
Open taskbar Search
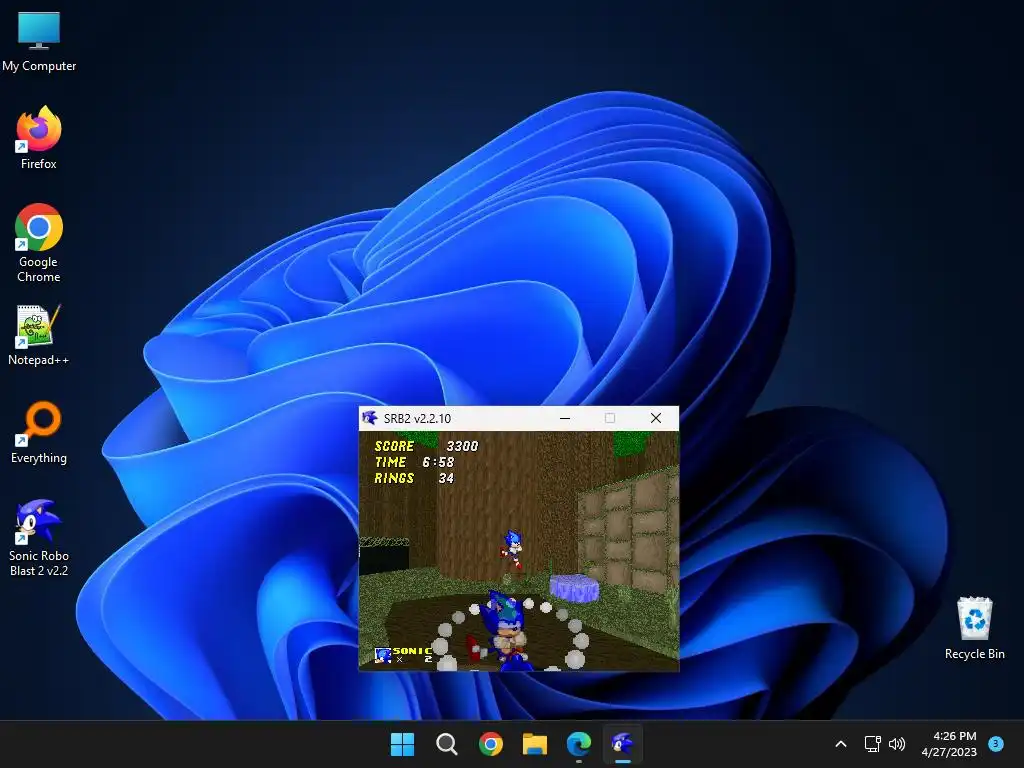447,744
